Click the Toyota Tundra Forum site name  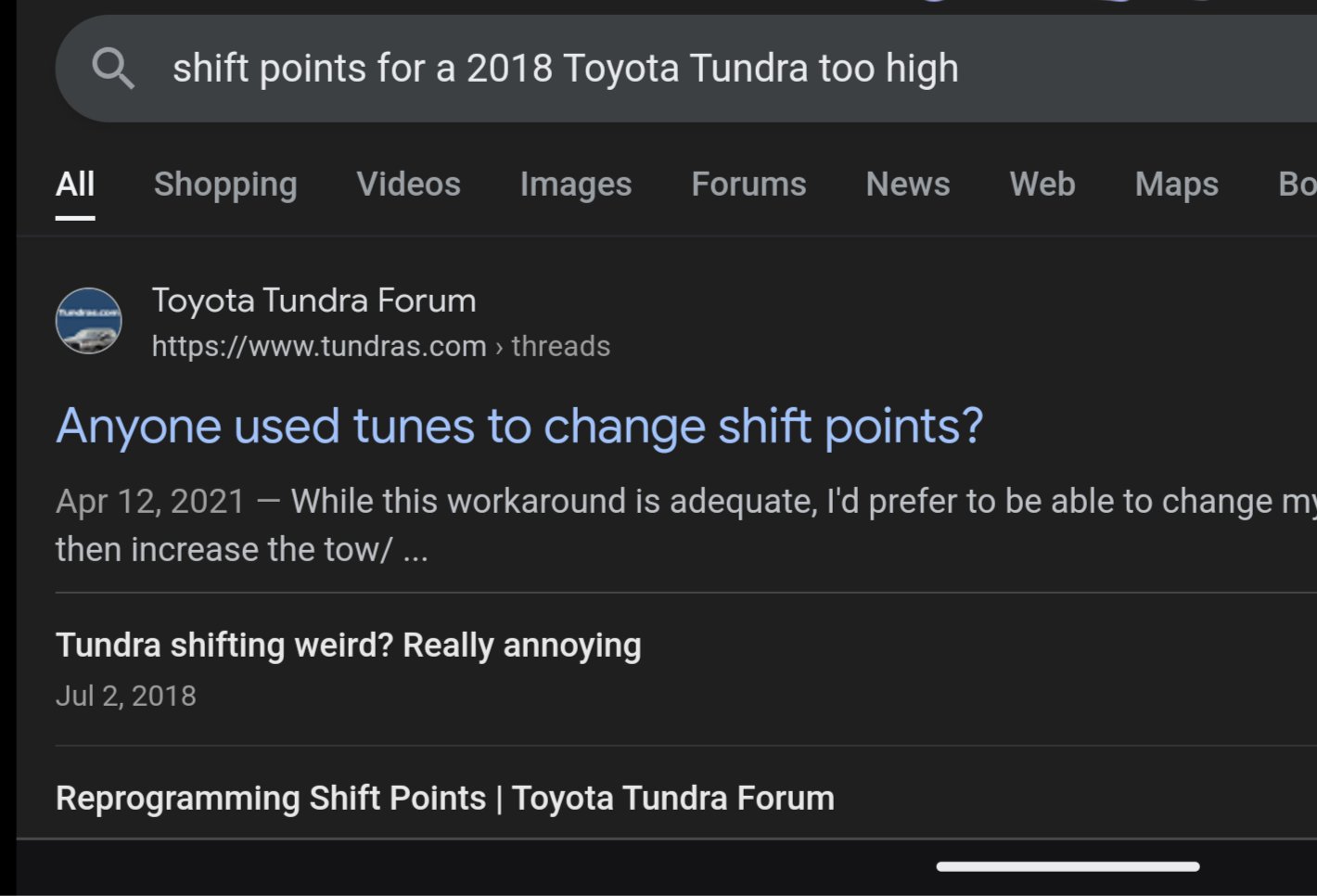313,301
